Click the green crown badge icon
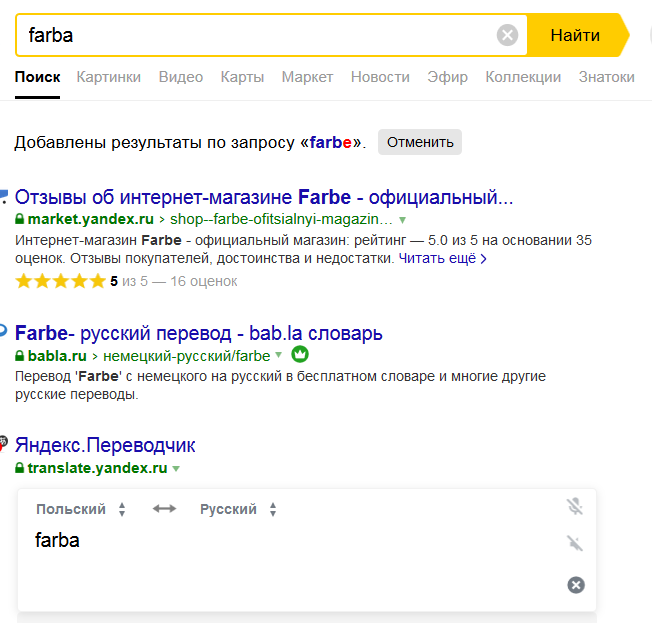Viewport: 652px width, 623px height. point(300,354)
